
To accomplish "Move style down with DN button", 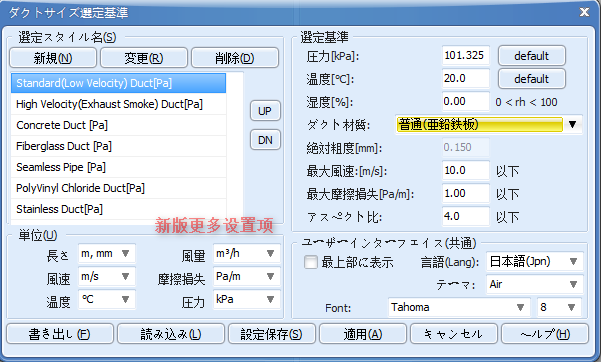I will coord(265,140).
